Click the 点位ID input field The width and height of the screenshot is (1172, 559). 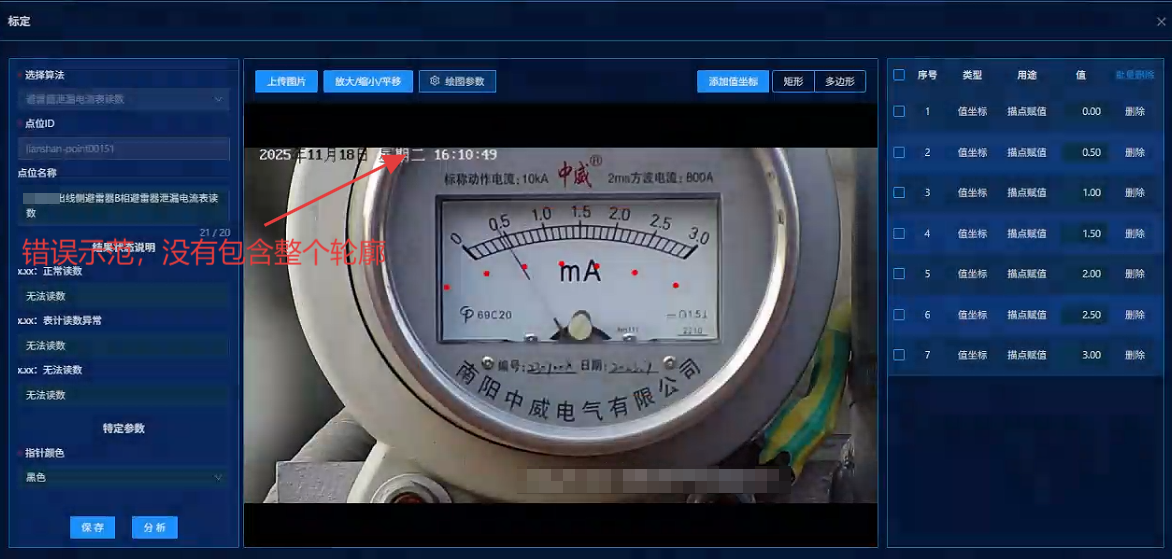[123, 148]
